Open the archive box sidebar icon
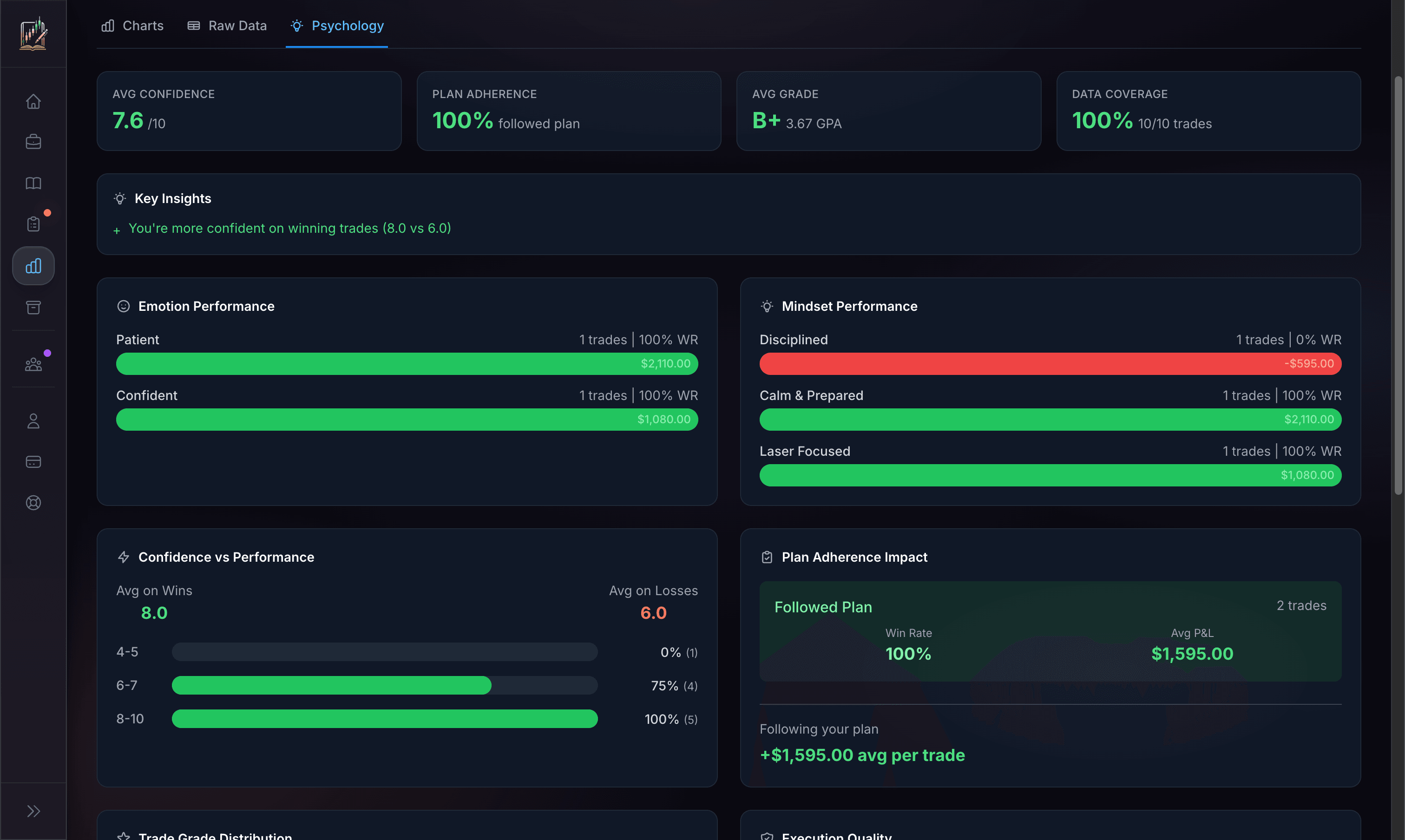This screenshot has width=1405, height=840. 33,308
